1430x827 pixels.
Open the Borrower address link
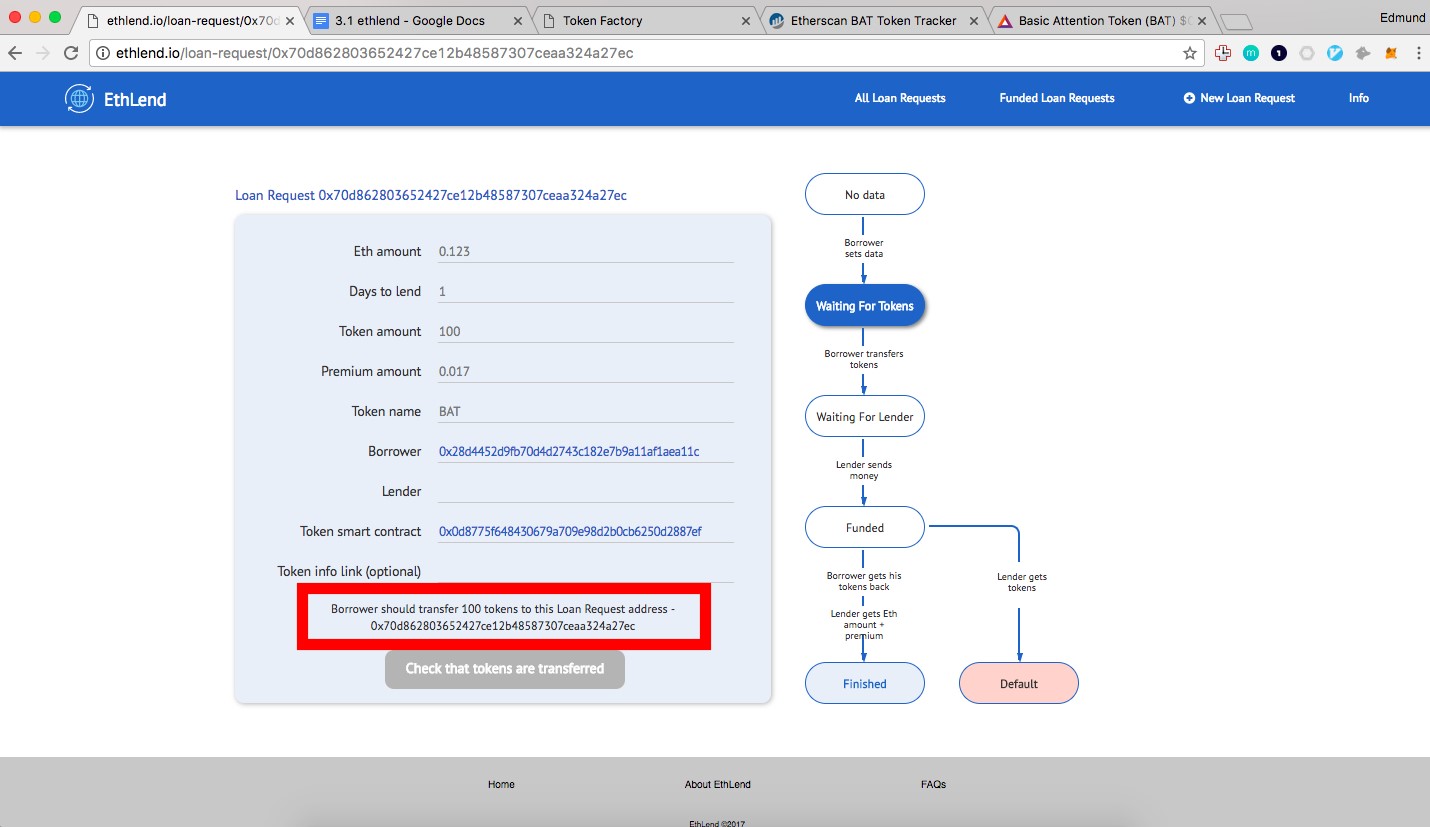569,451
